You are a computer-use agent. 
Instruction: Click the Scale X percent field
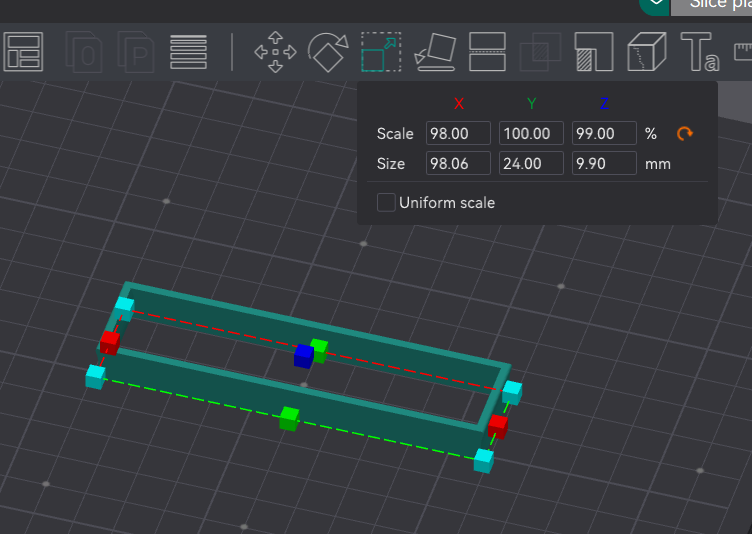[x=458, y=133]
